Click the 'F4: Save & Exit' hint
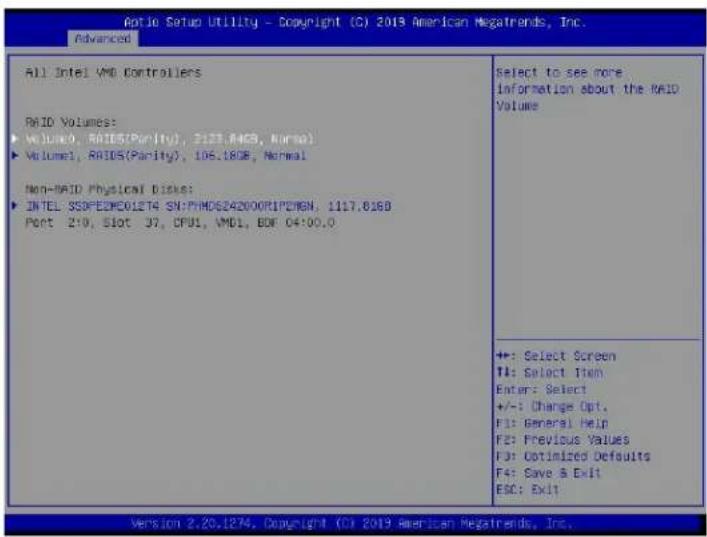 pyautogui.click(x=548, y=473)
